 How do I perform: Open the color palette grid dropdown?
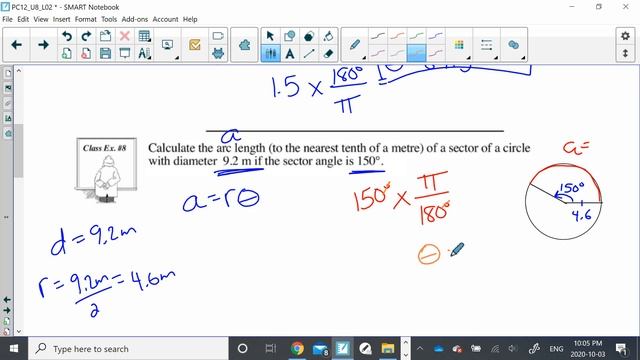coord(459,44)
